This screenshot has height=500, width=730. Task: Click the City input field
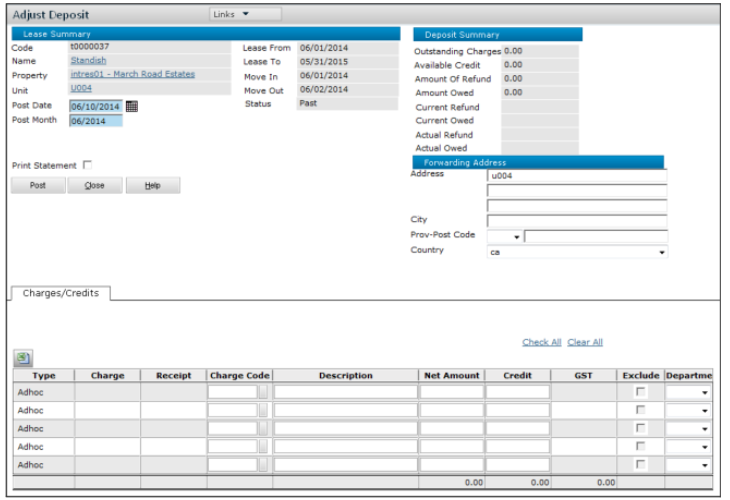pos(577,221)
